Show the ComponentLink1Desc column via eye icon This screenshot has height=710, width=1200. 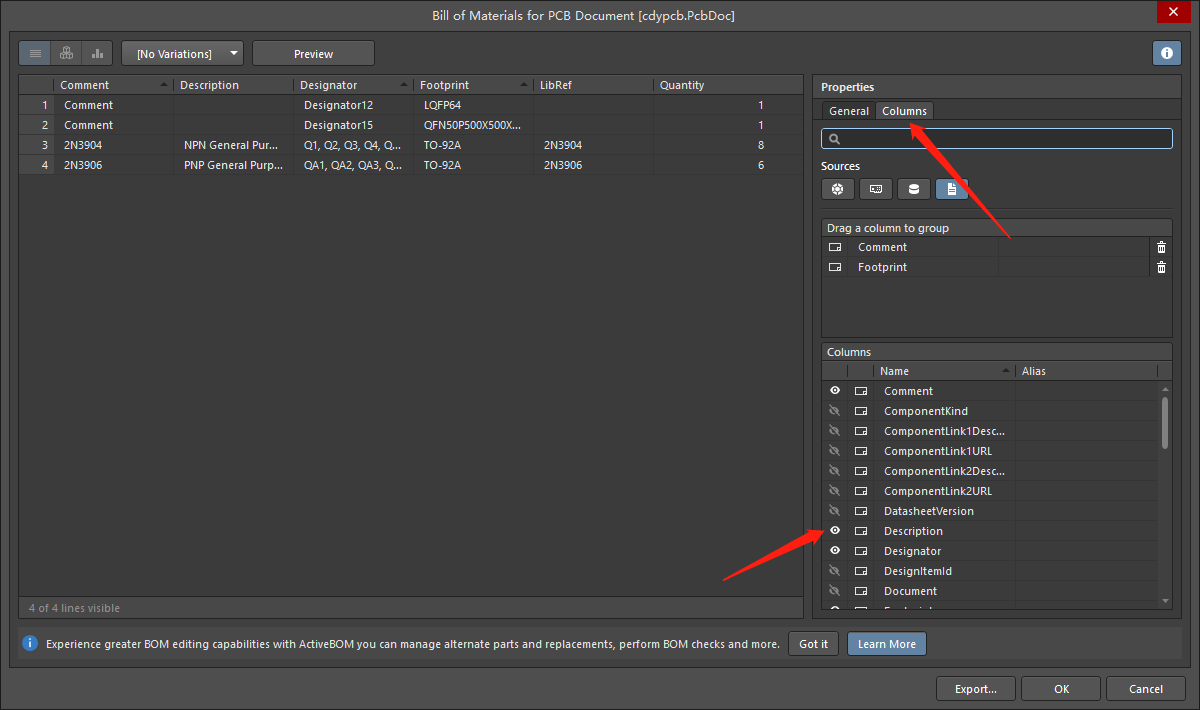click(x=835, y=431)
